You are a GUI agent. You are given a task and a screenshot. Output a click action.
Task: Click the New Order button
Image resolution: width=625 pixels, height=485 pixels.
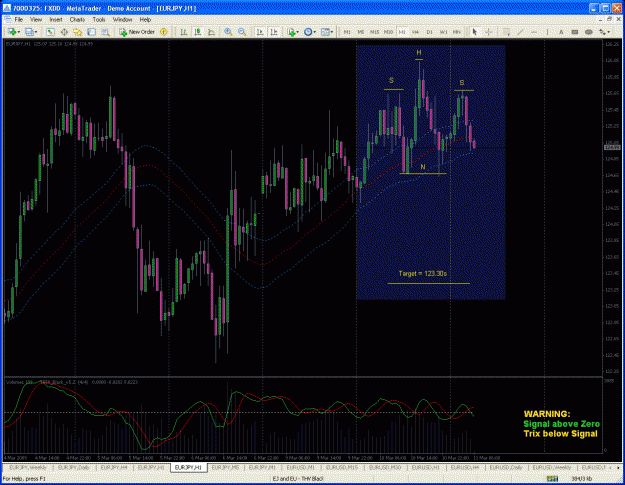tap(137, 32)
